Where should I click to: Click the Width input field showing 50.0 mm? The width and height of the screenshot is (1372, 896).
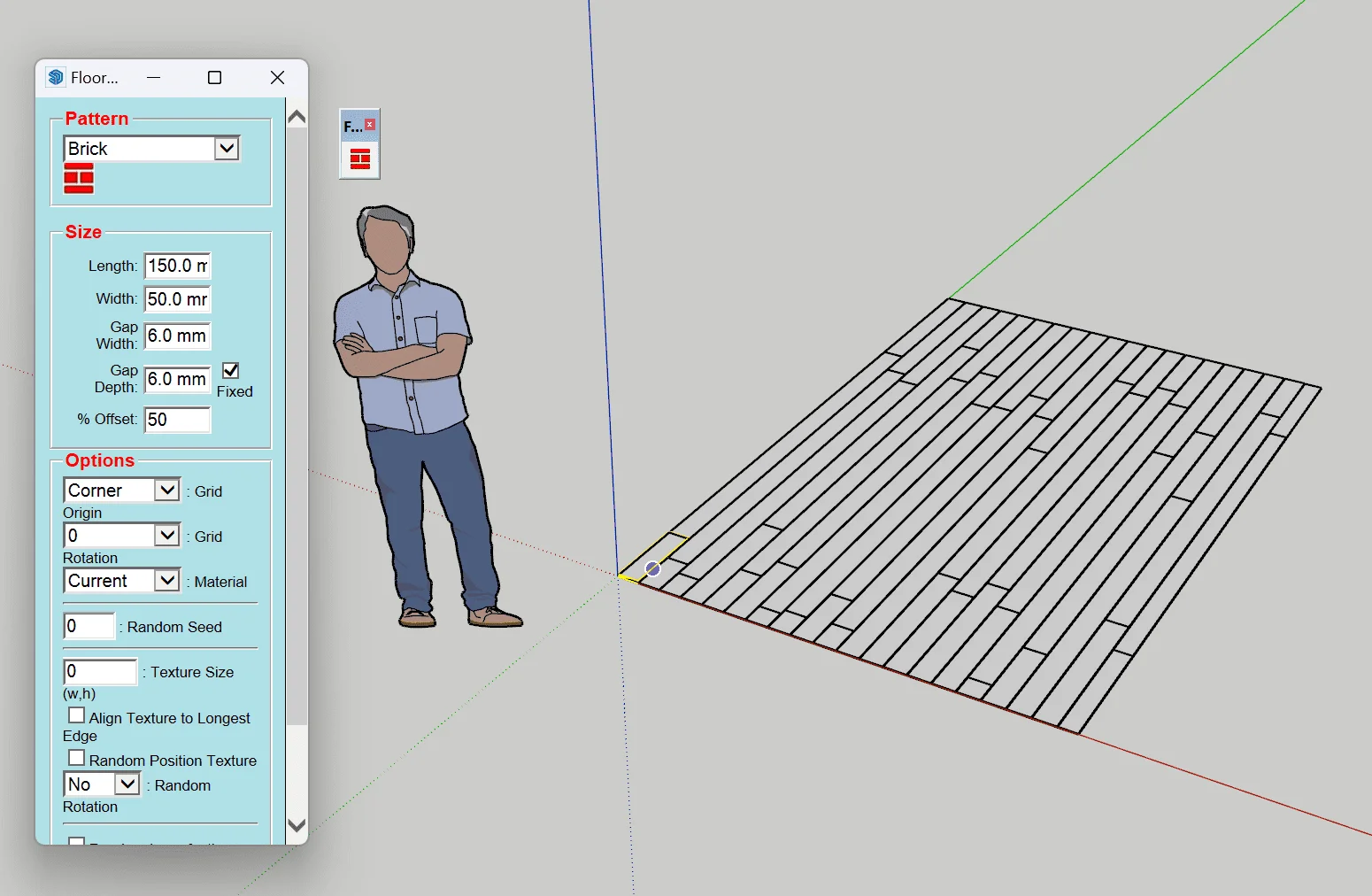pos(177,299)
